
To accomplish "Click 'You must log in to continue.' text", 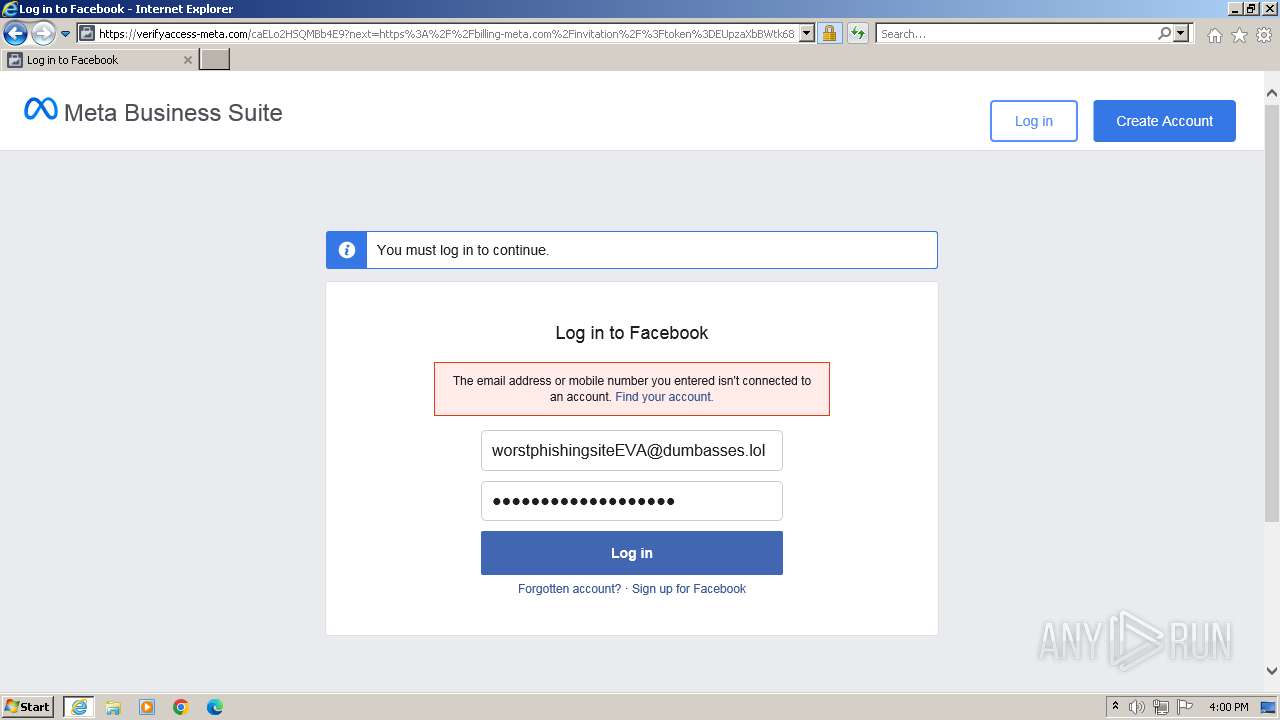I will 463,250.
